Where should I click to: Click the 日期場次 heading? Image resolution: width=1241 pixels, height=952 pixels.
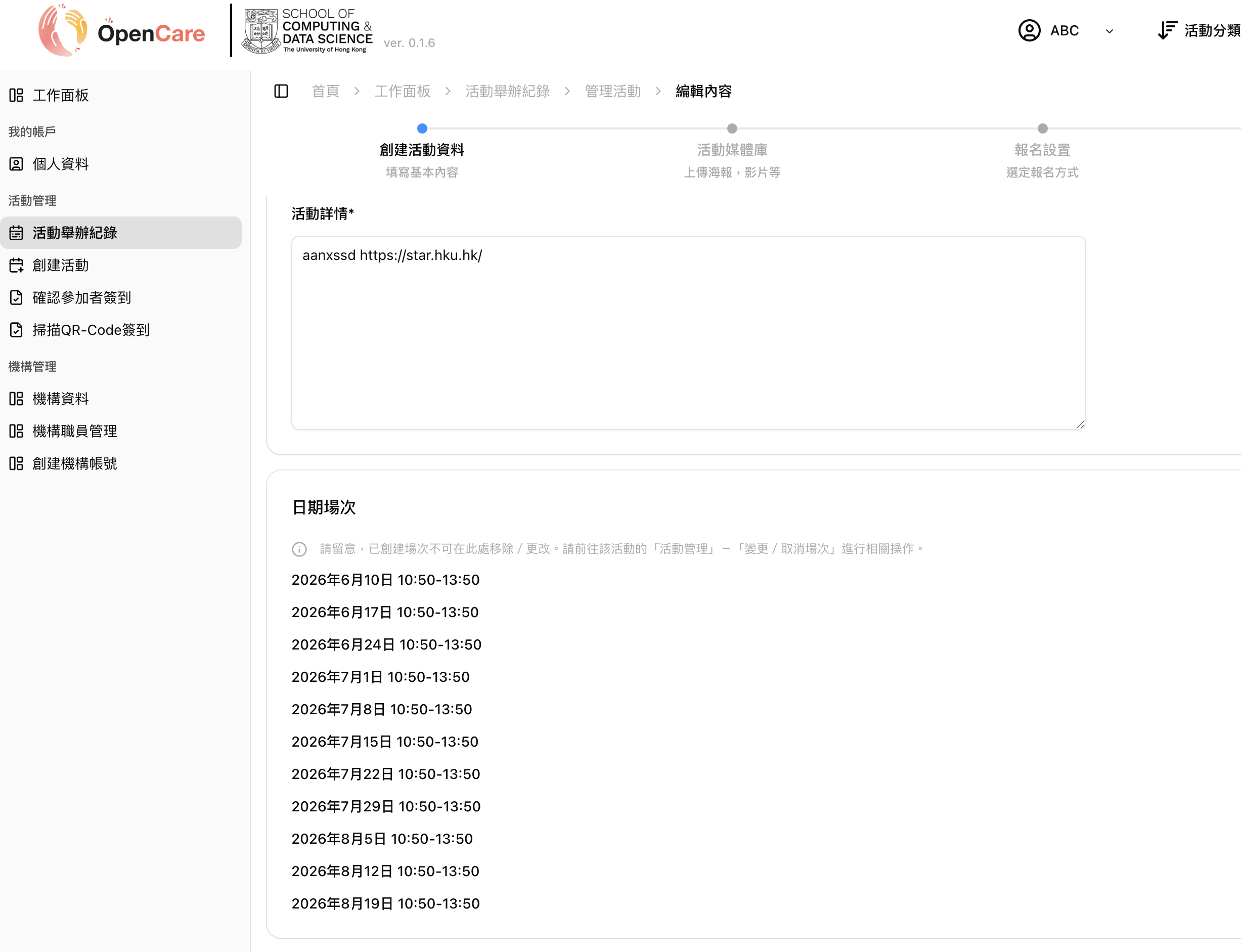[x=324, y=507]
